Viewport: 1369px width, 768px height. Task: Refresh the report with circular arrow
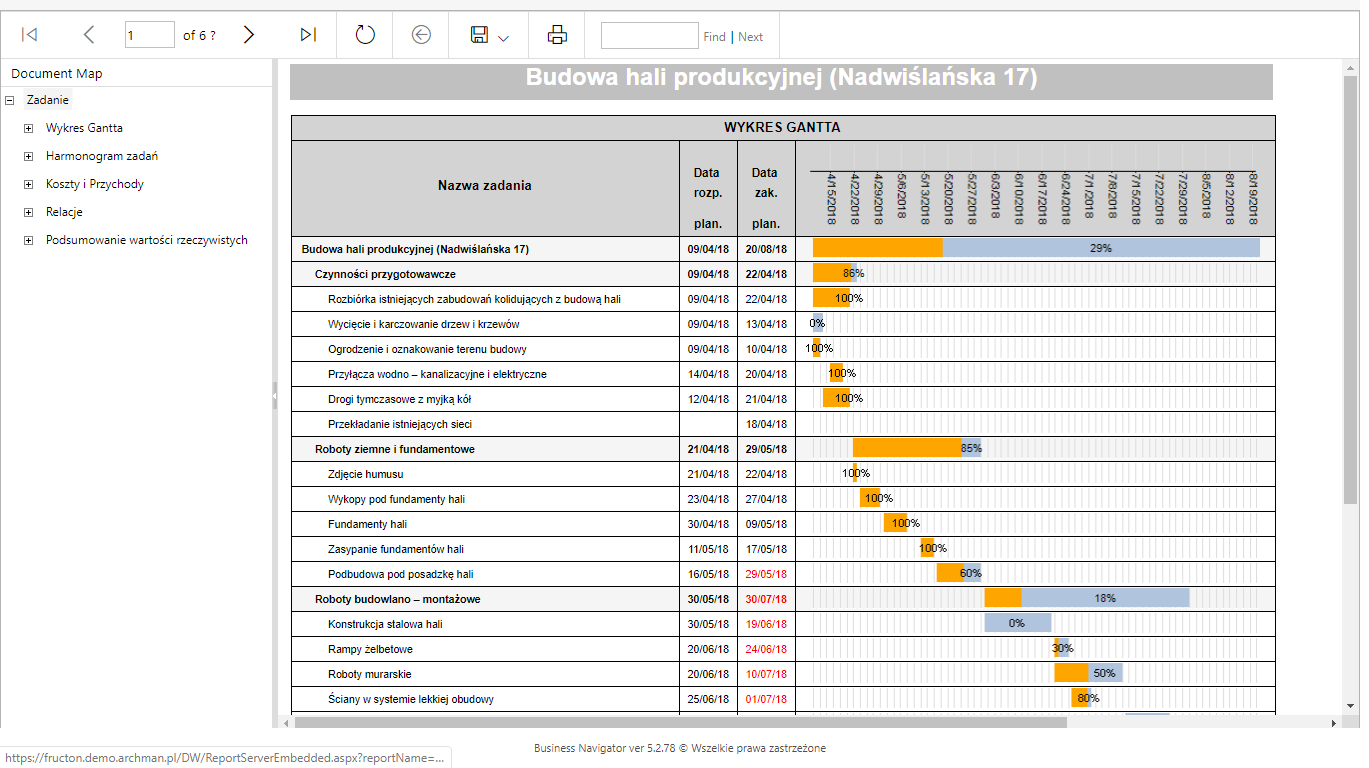click(x=365, y=35)
